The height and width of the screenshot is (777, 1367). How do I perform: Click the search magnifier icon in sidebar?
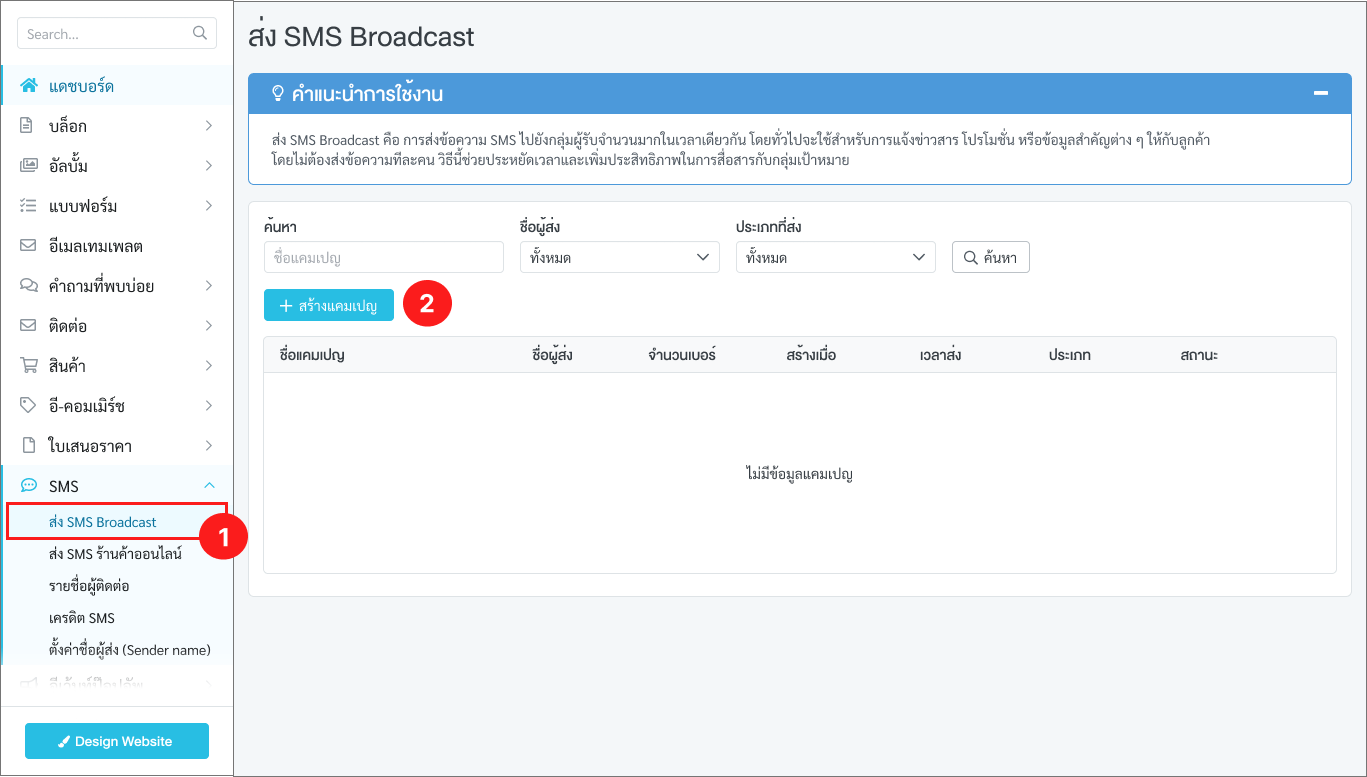pos(200,33)
